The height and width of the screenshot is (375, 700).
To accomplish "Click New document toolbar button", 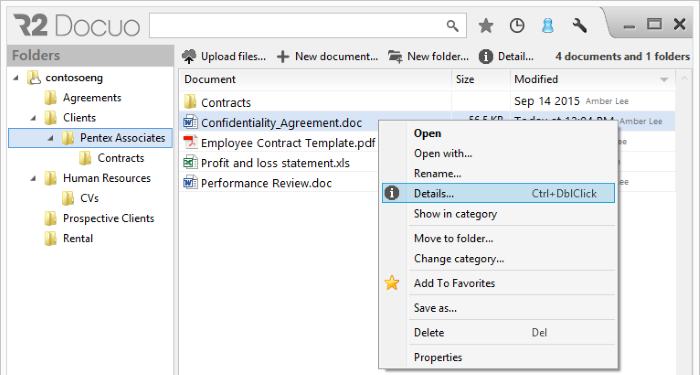I will coord(327,57).
